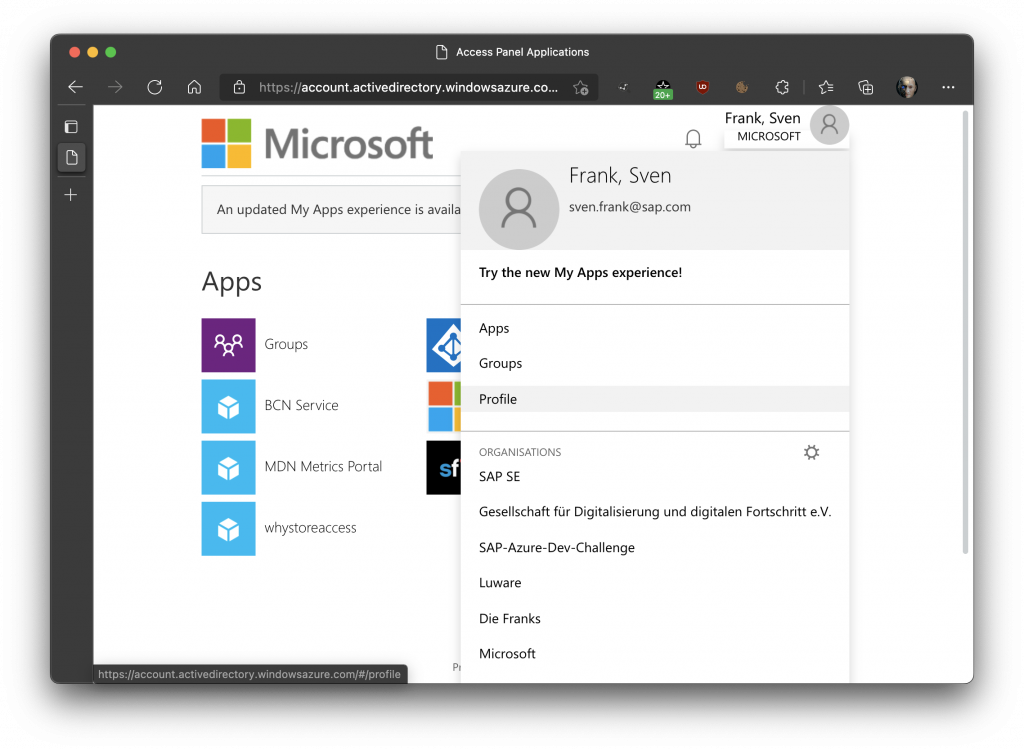Viewport: 1024px width, 750px height.
Task: Toggle the vertical tabs pane icon
Action: click(x=71, y=127)
